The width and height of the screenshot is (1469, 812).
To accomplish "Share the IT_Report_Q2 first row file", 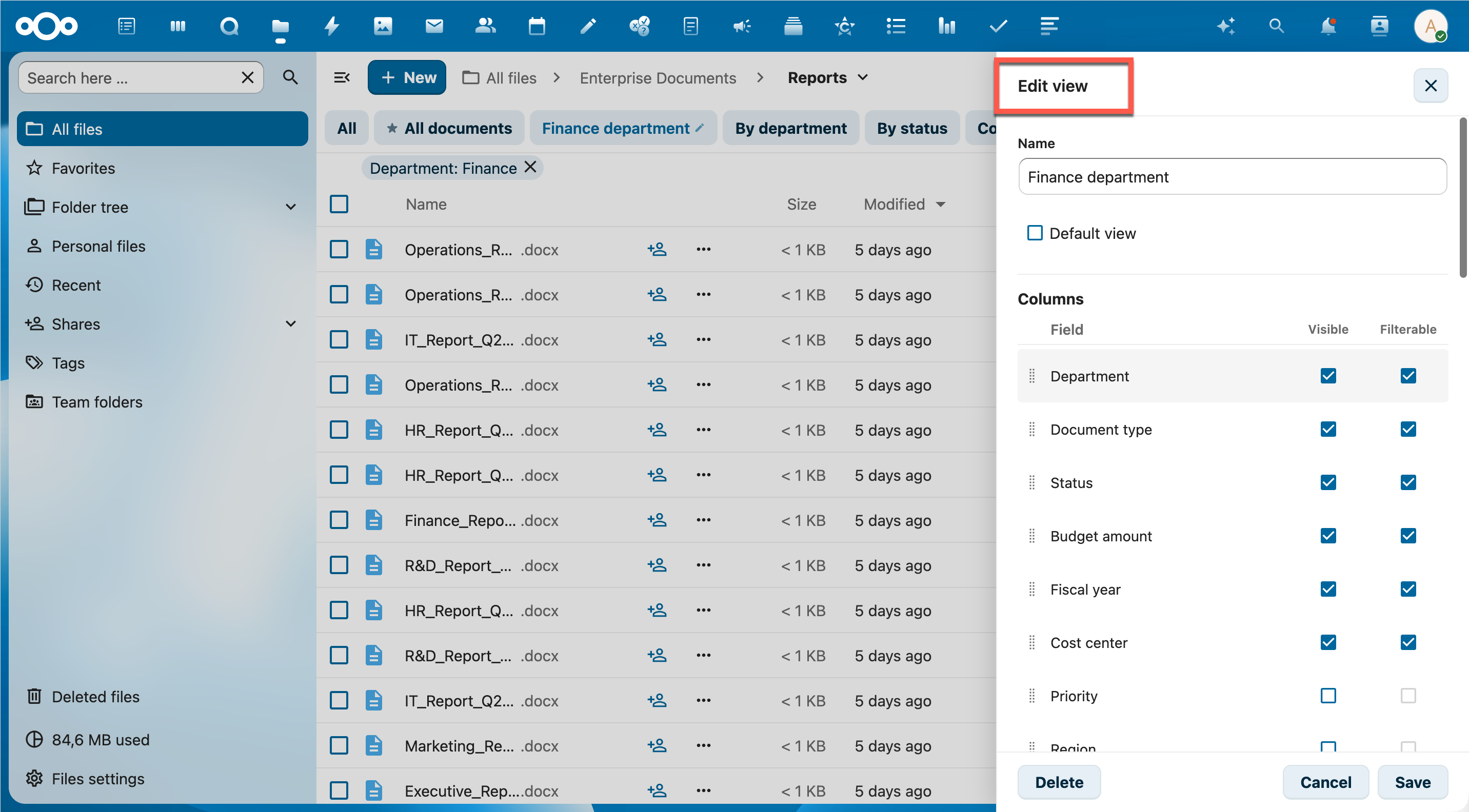I will coord(657,340).
